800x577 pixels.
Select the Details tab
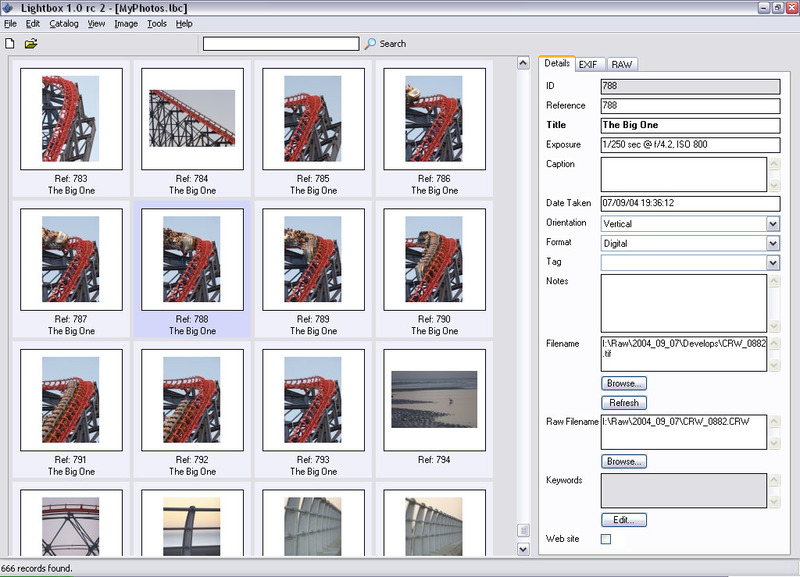pos(557,63)
